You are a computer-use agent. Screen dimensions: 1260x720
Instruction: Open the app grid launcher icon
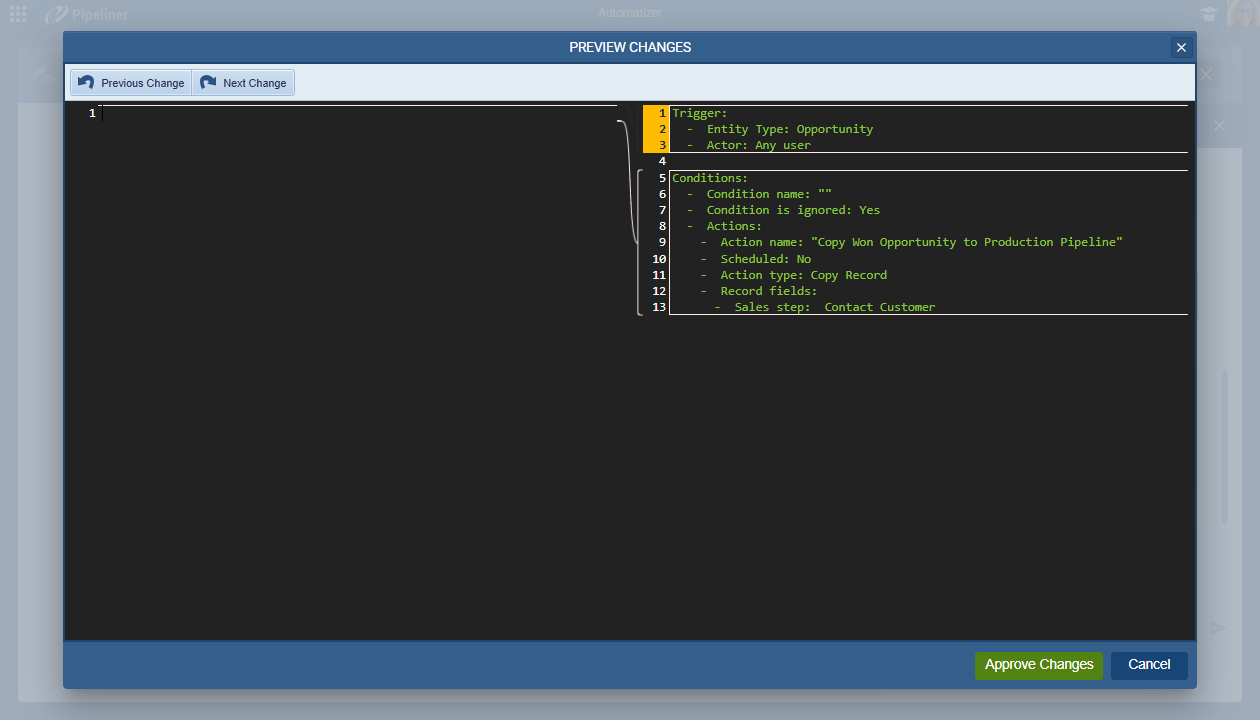18,14
